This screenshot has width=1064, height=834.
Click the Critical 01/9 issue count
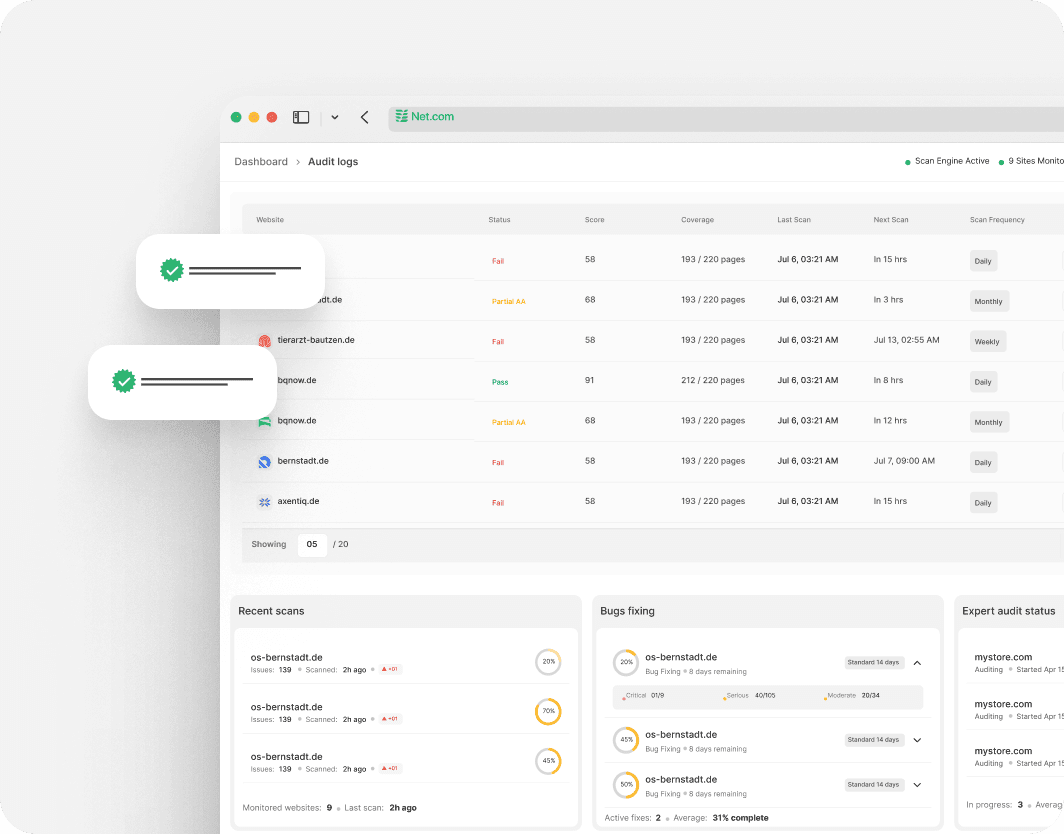[643, 696]
